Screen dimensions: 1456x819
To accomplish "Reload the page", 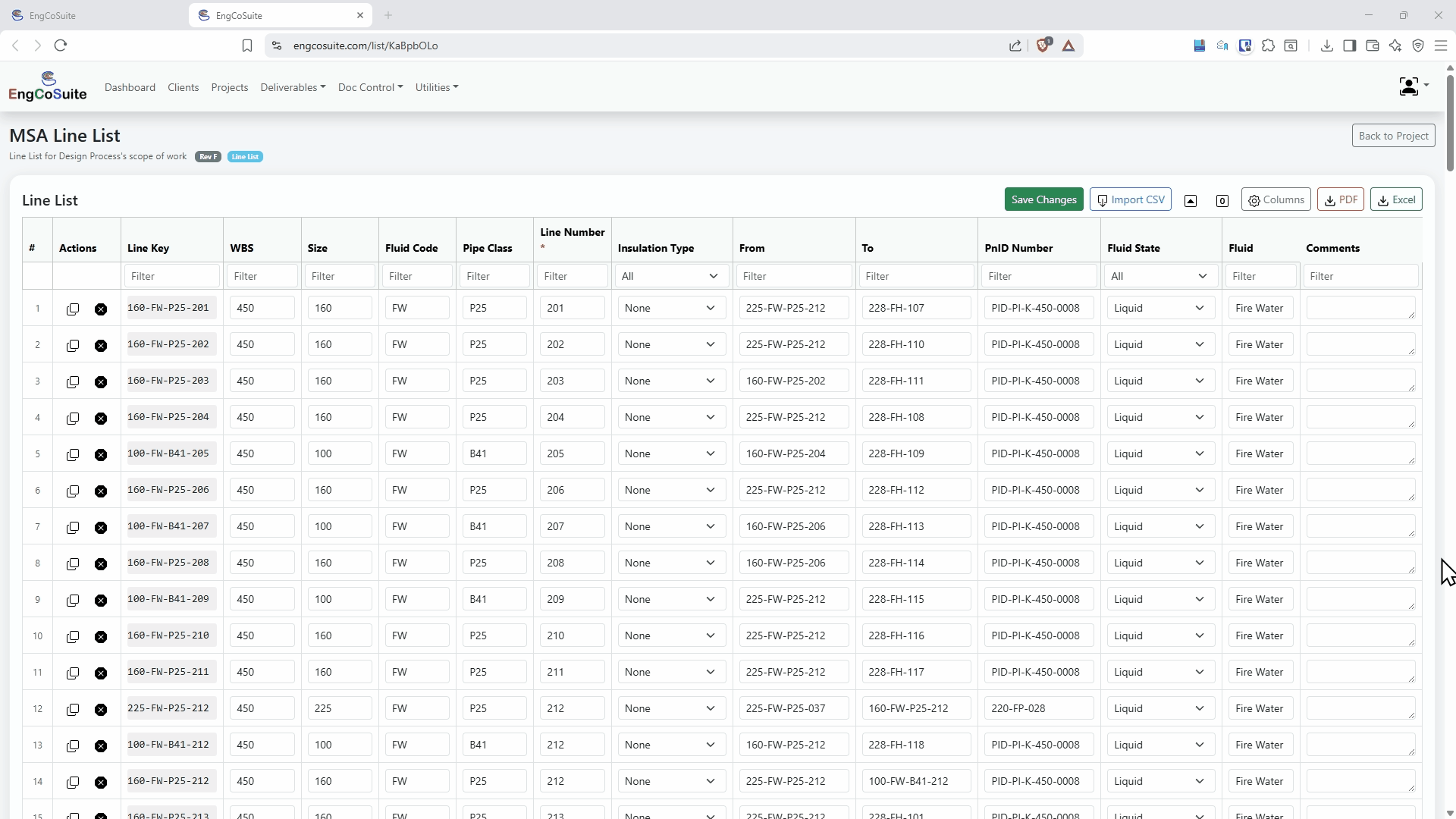I will click(x=61, y=45).
